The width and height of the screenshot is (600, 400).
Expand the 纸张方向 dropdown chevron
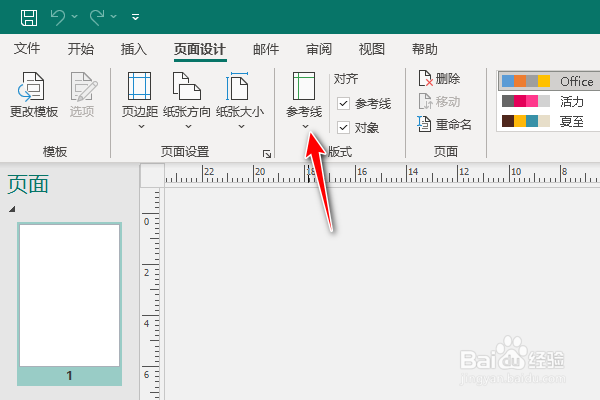[x=188, y=126]
